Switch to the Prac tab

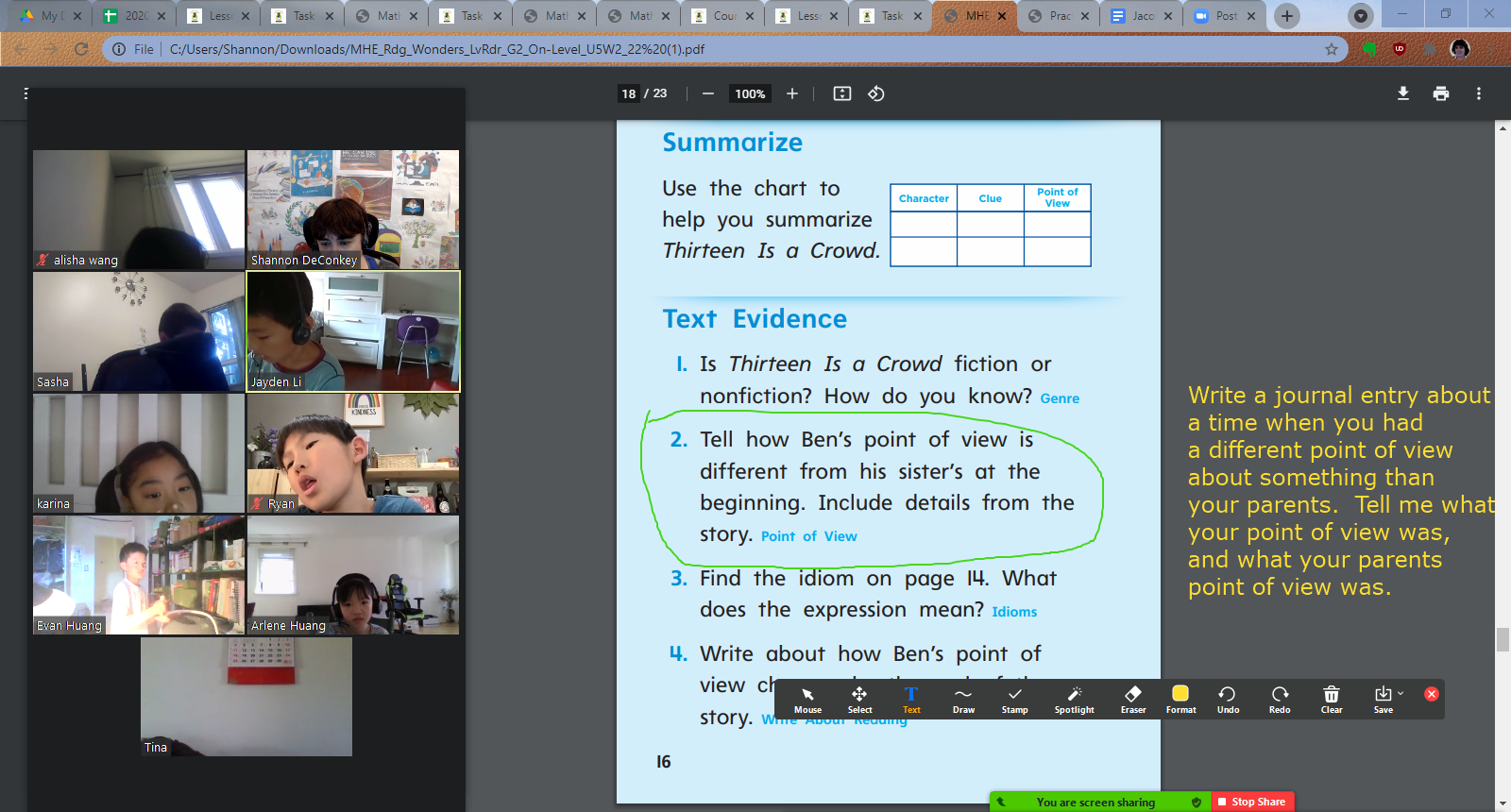tap(1061, 16)
